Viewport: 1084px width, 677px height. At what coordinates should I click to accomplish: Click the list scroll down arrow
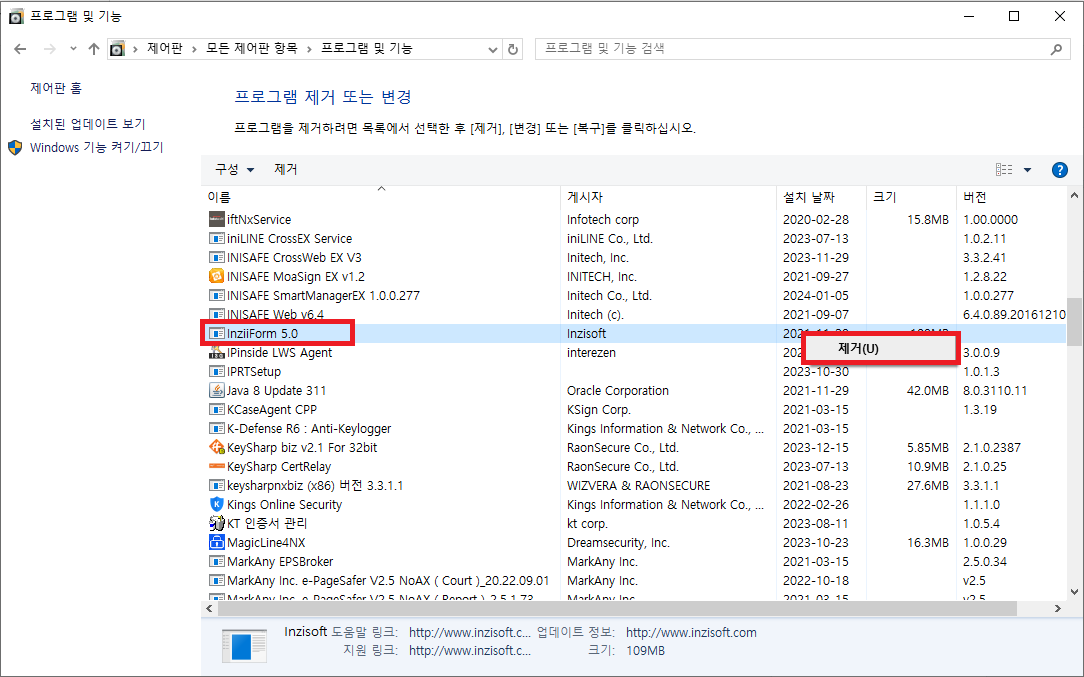click(x=1074, y=592)
